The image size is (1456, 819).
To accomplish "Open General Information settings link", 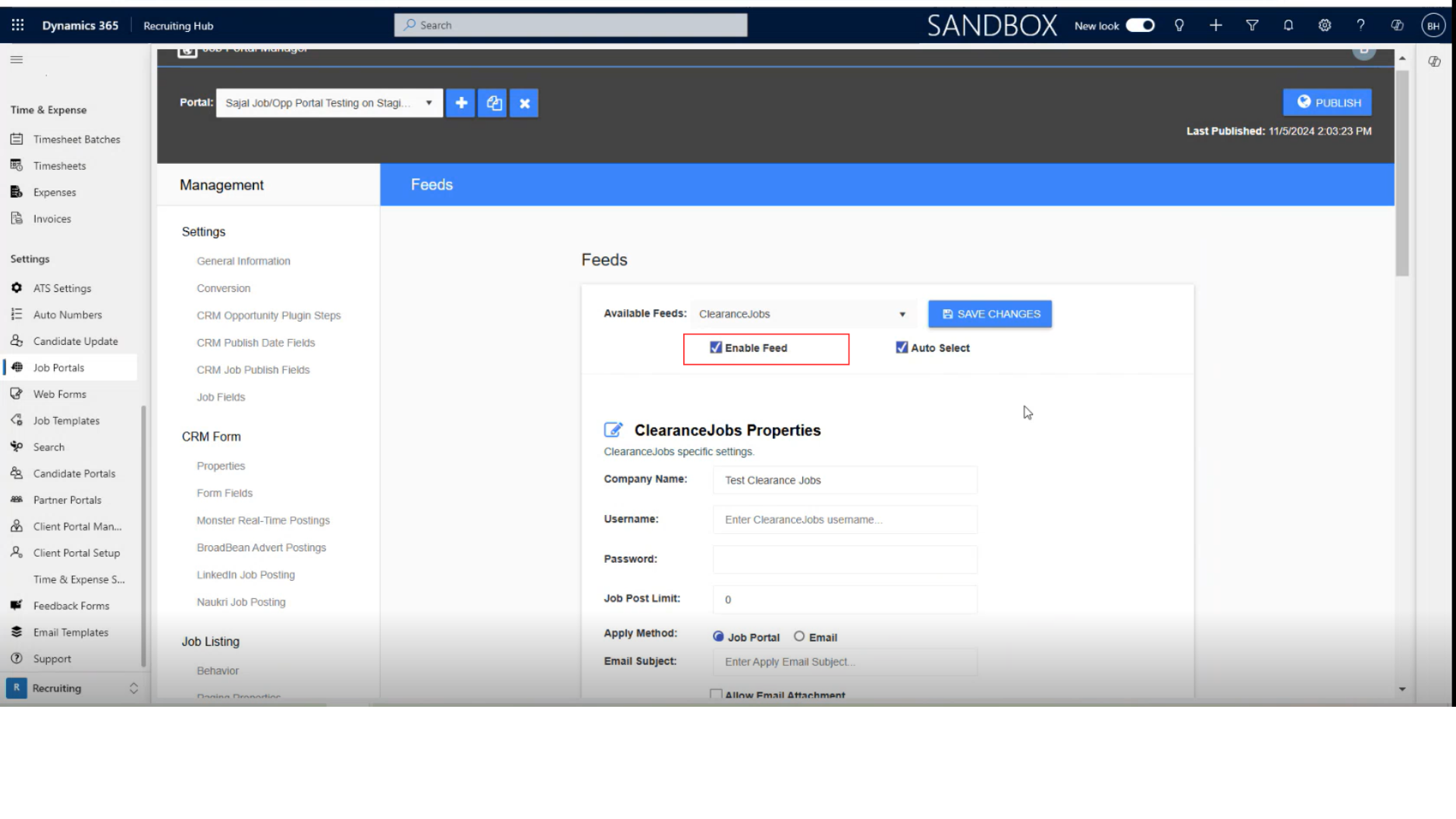I will 243,261.
